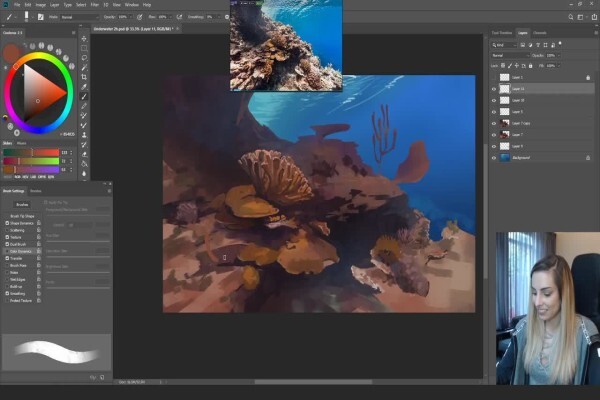The width and height of the screenshot is (600, 400).
Task: Select the Clone Stamp tool
Action: pos(84,135)
